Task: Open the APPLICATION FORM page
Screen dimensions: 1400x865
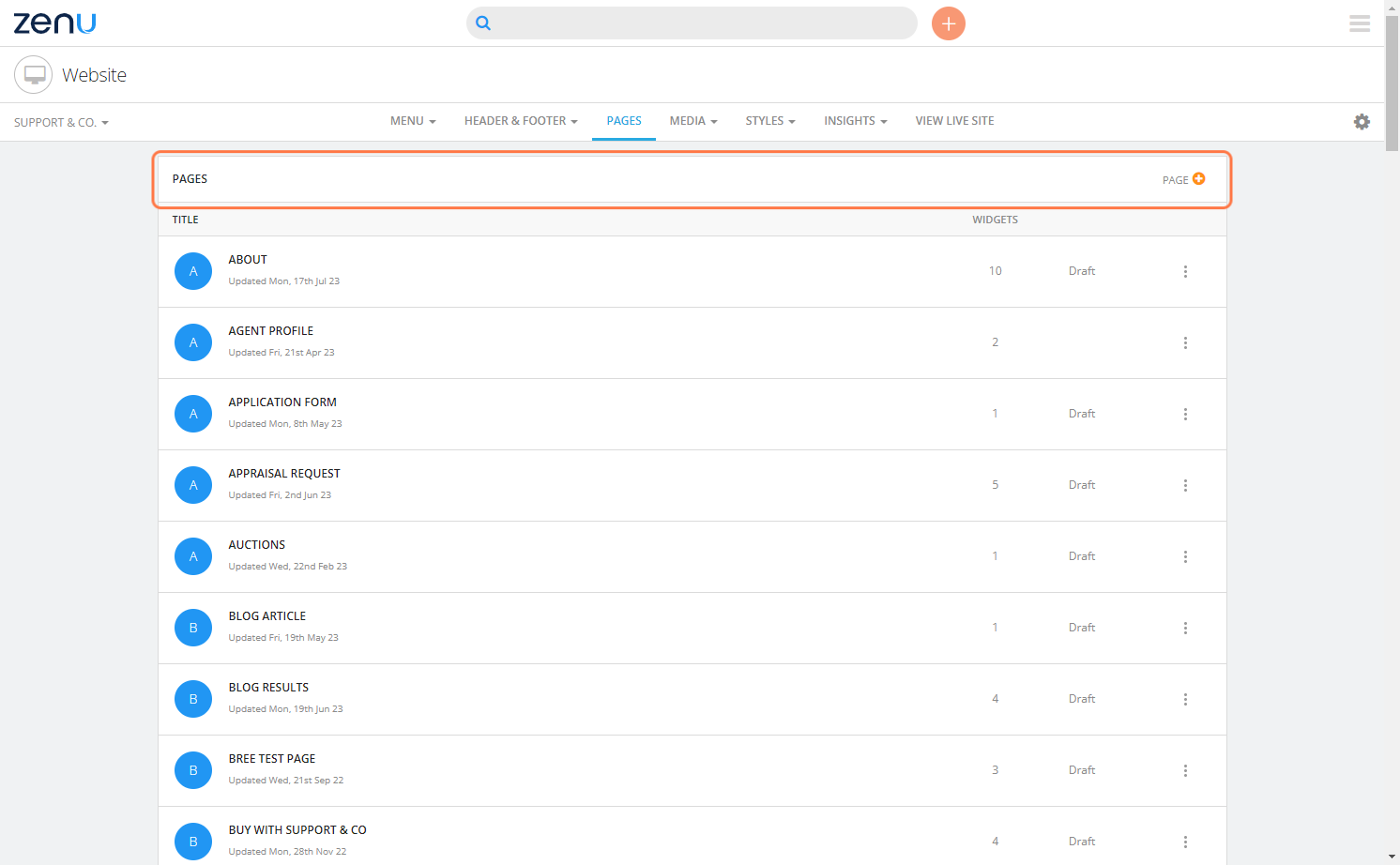Action: [x=282, y=402]
